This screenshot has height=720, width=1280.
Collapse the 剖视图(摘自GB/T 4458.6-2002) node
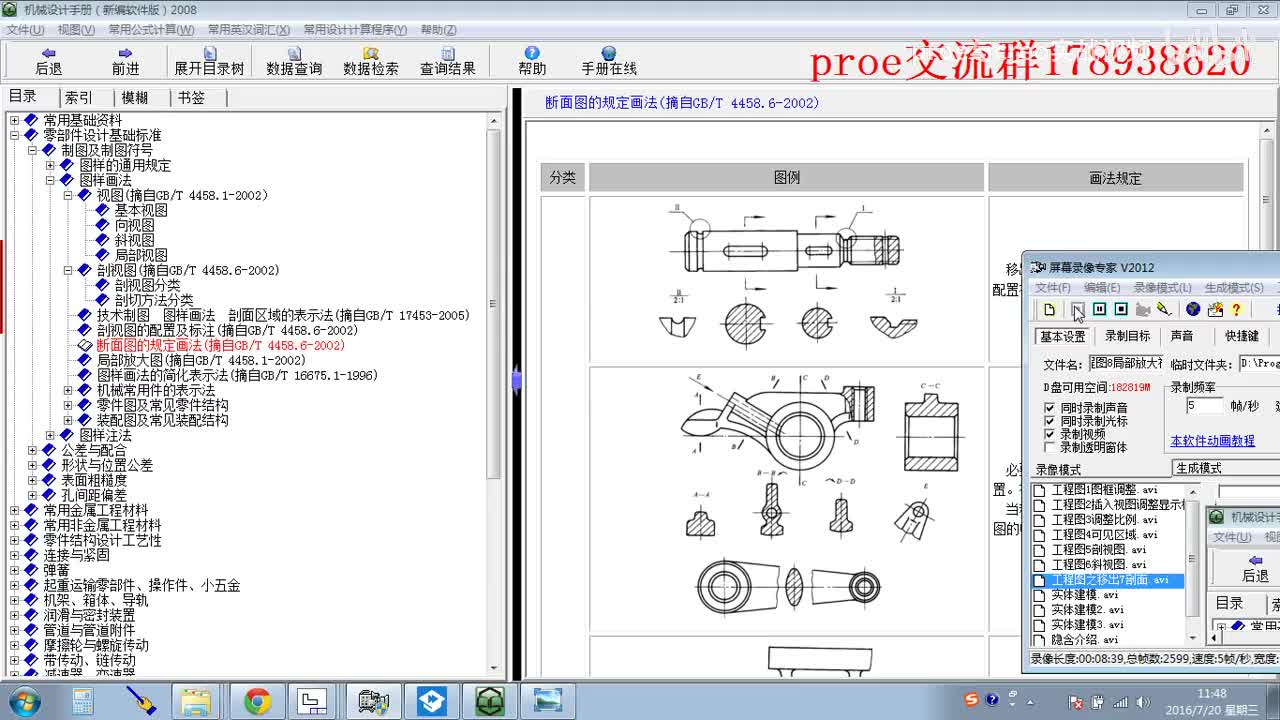pos(68,270)
